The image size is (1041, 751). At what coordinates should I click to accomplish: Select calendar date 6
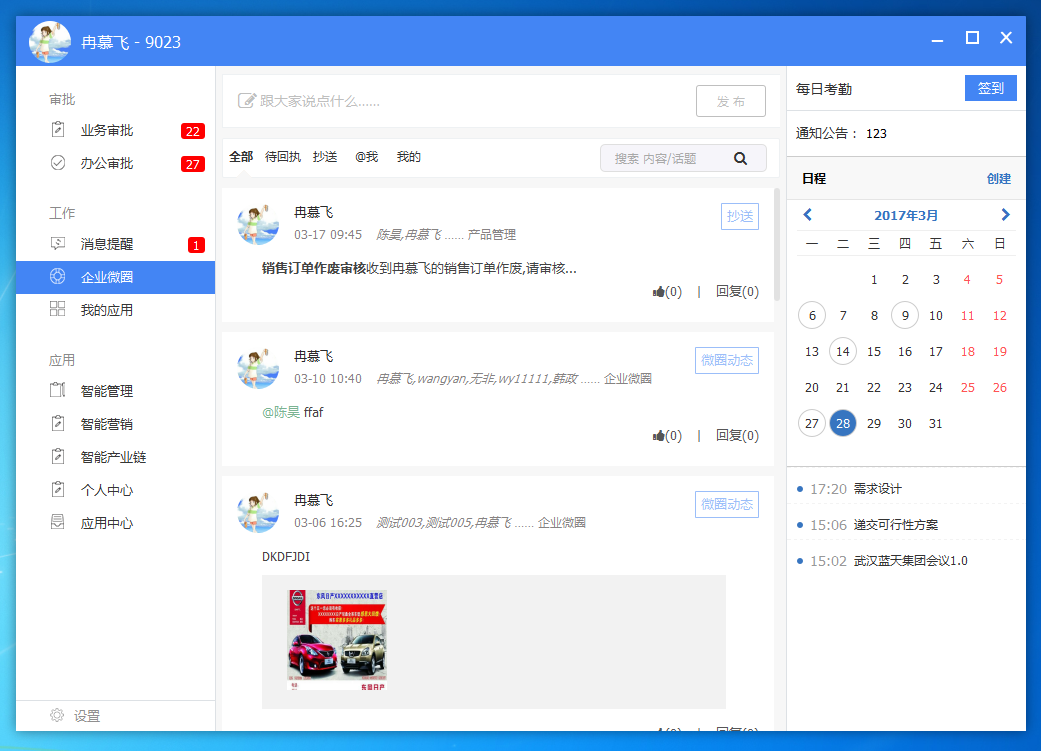point(812,315)
